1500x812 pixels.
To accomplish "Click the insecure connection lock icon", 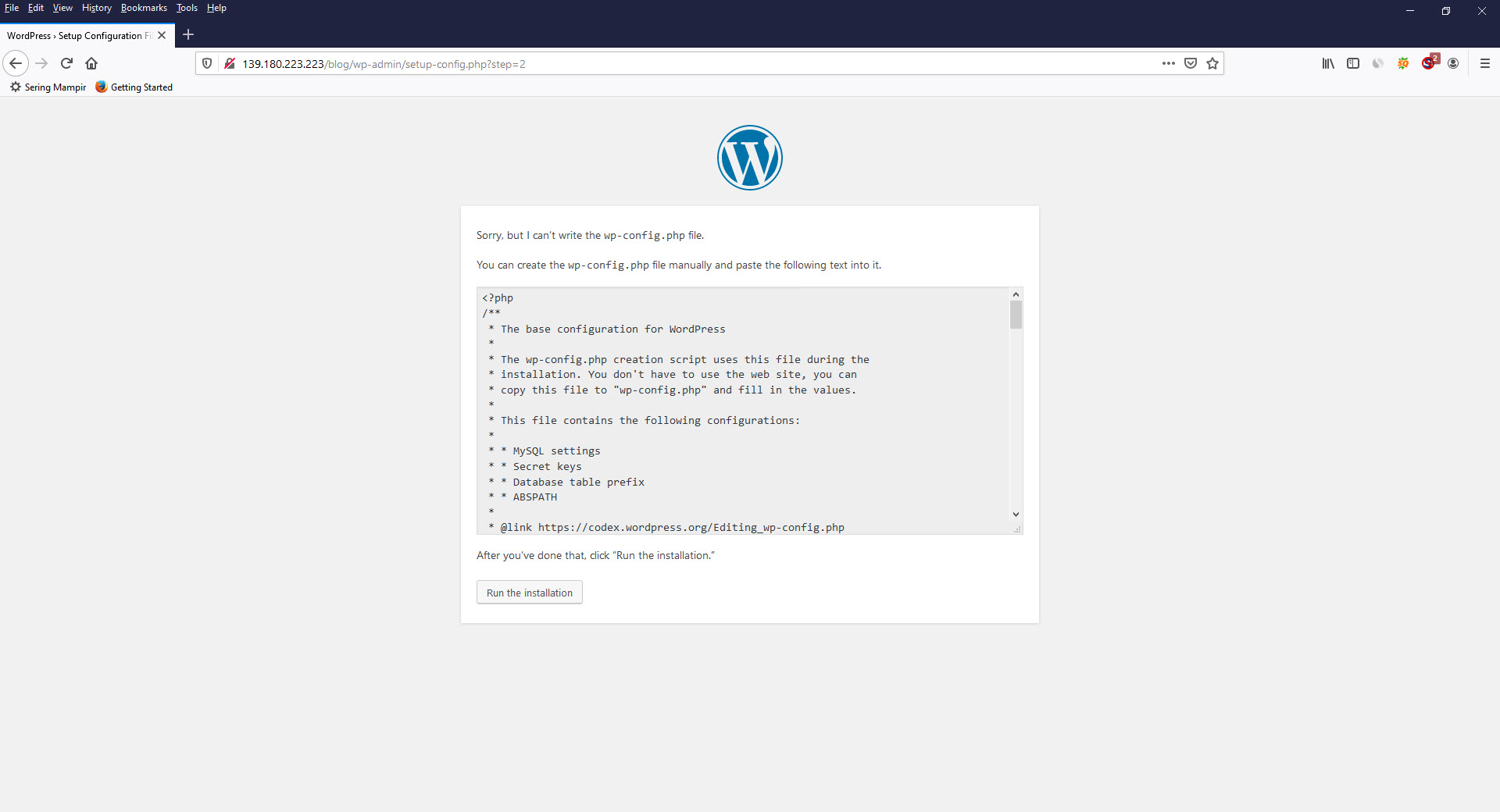I will click(x=230, y=64).
